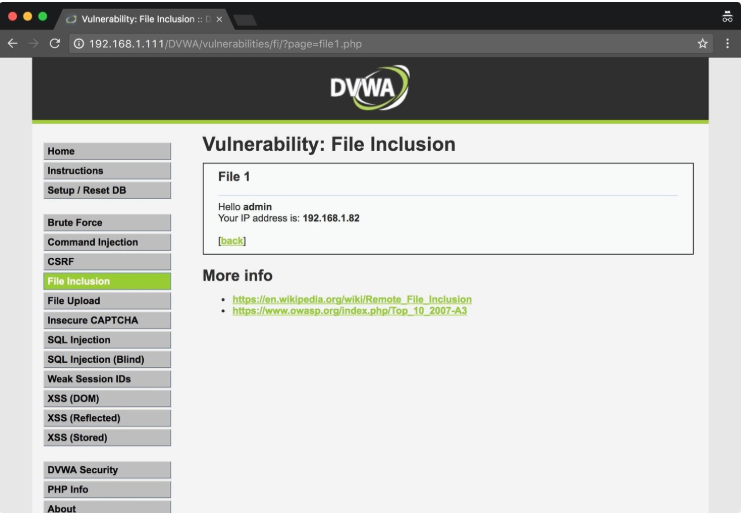Go back using browser back arrow
Viewport: 741px width, 515px height.
point(13,43)
